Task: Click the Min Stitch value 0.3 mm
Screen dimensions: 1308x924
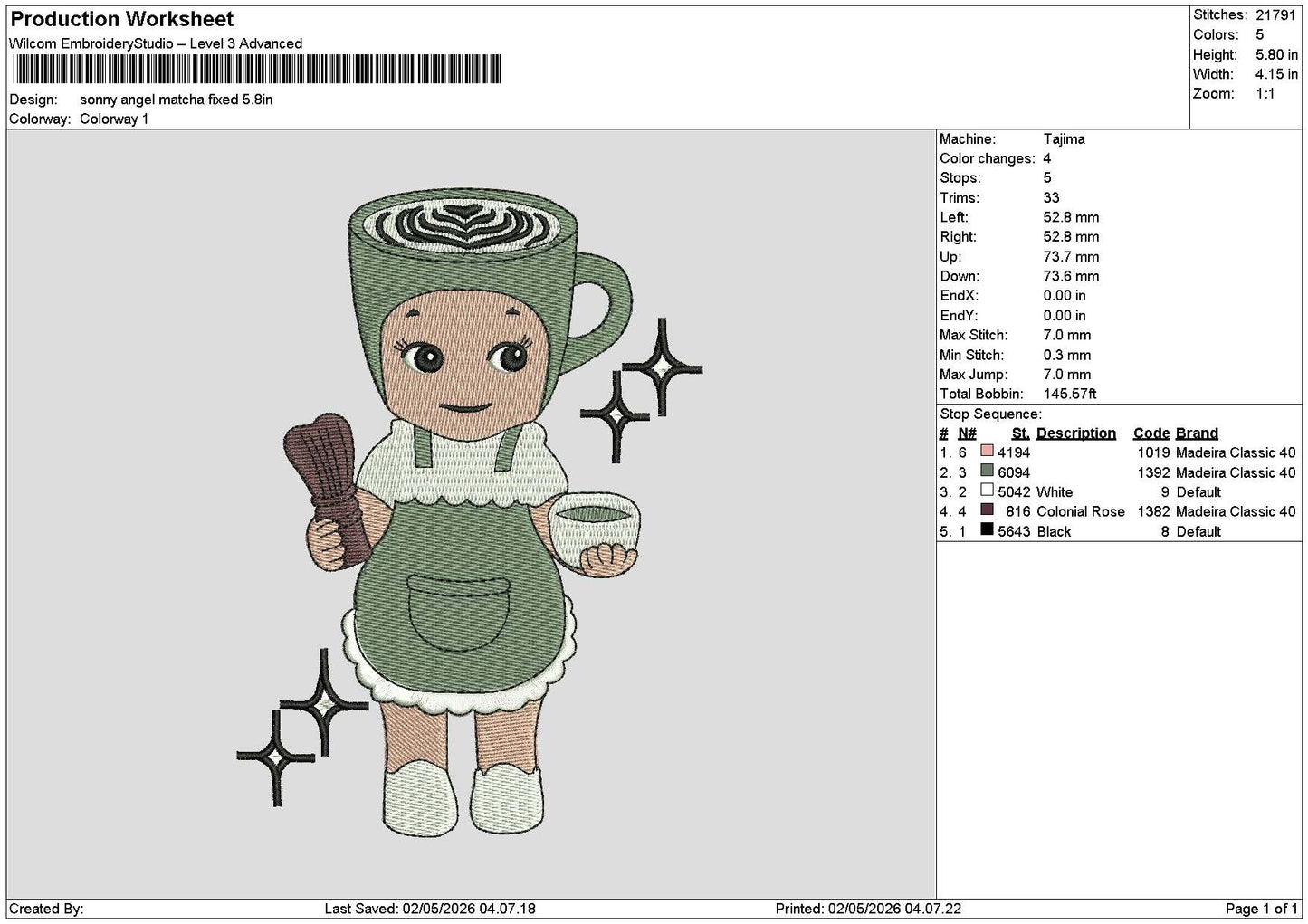Action: tap(1067, 355)
